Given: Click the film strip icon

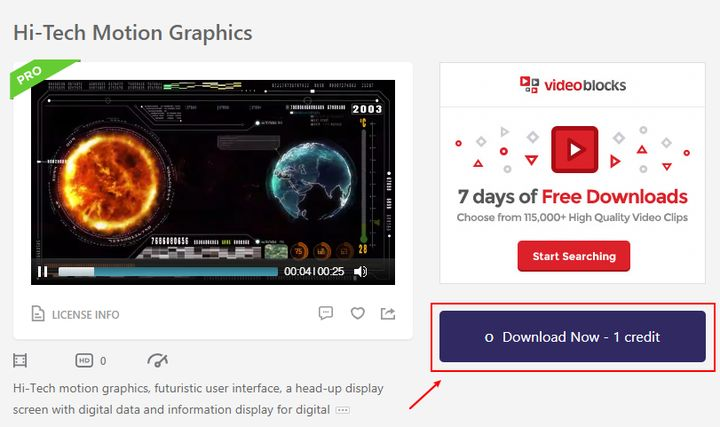Looking at the screenshot, I should (x=20, y=360).
